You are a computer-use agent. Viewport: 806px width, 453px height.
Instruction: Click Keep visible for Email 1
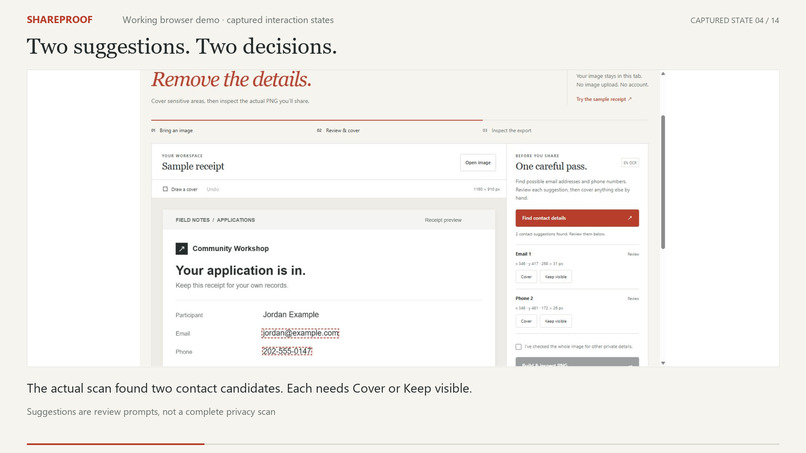[556, 277]
